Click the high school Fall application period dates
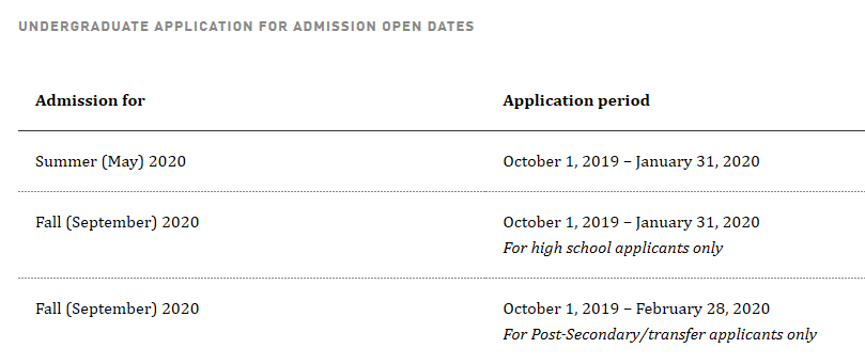Image resolution: width=865 pixels, height=364 pixels. coord(631,222)
